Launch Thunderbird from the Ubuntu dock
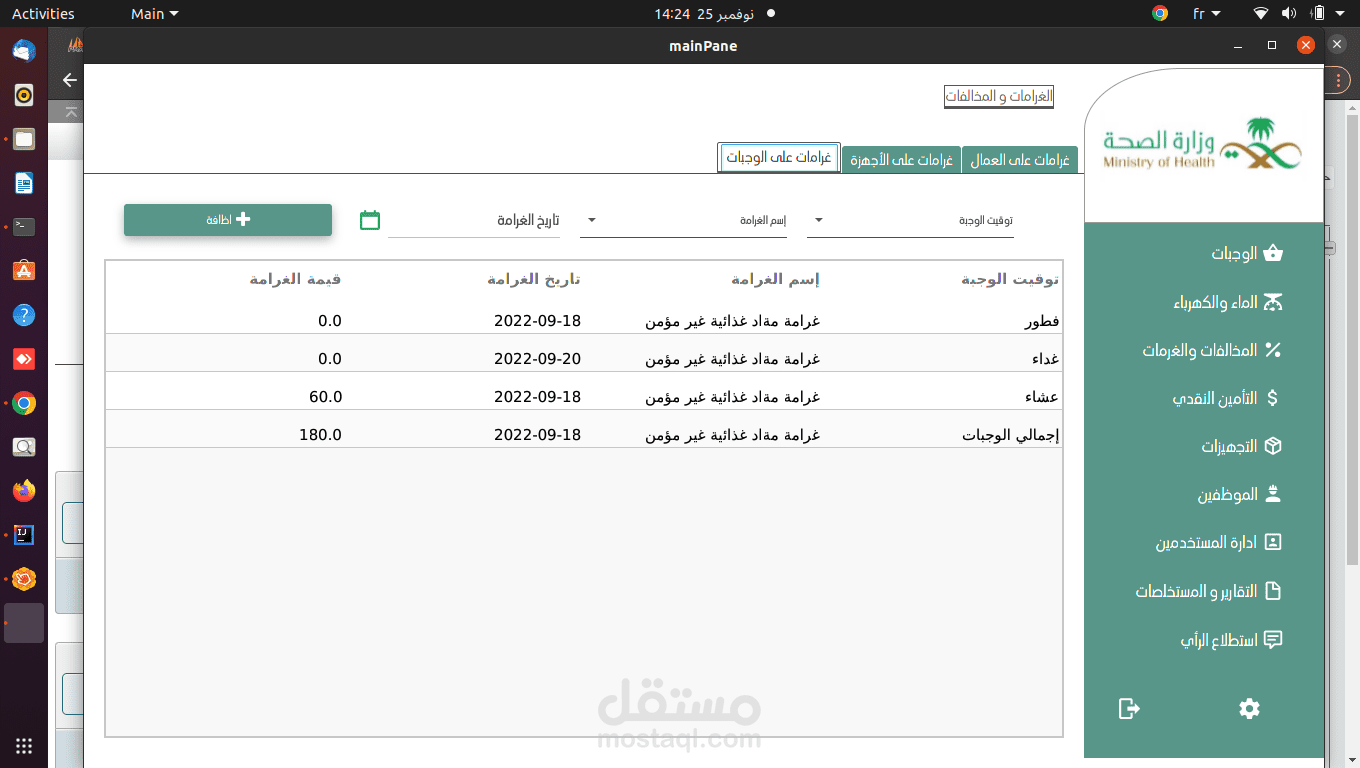 pyautogui.click(x=24, y=51)
